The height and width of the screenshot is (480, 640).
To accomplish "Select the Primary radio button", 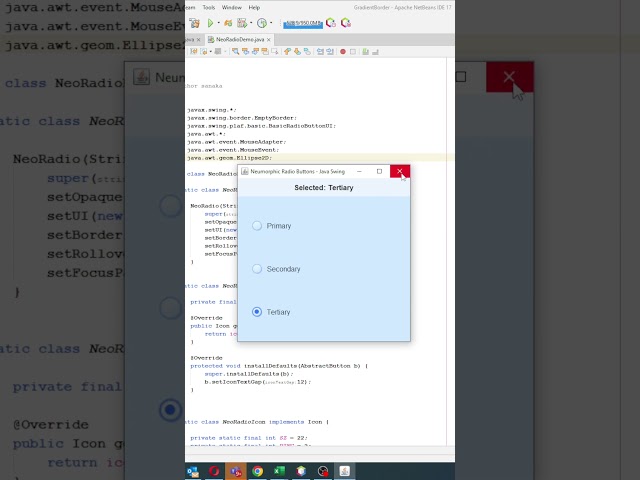I will (257, 226).
